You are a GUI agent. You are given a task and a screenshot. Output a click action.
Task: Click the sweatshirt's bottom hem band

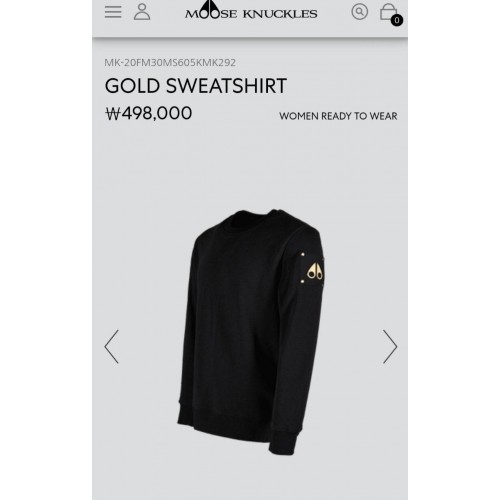click(223, 423)
